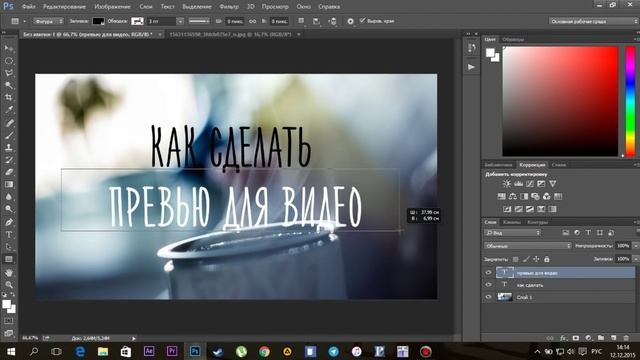Viewport: 640px width, 360px height.
Task: Link shape width and height
Action: tap(253, 21)
